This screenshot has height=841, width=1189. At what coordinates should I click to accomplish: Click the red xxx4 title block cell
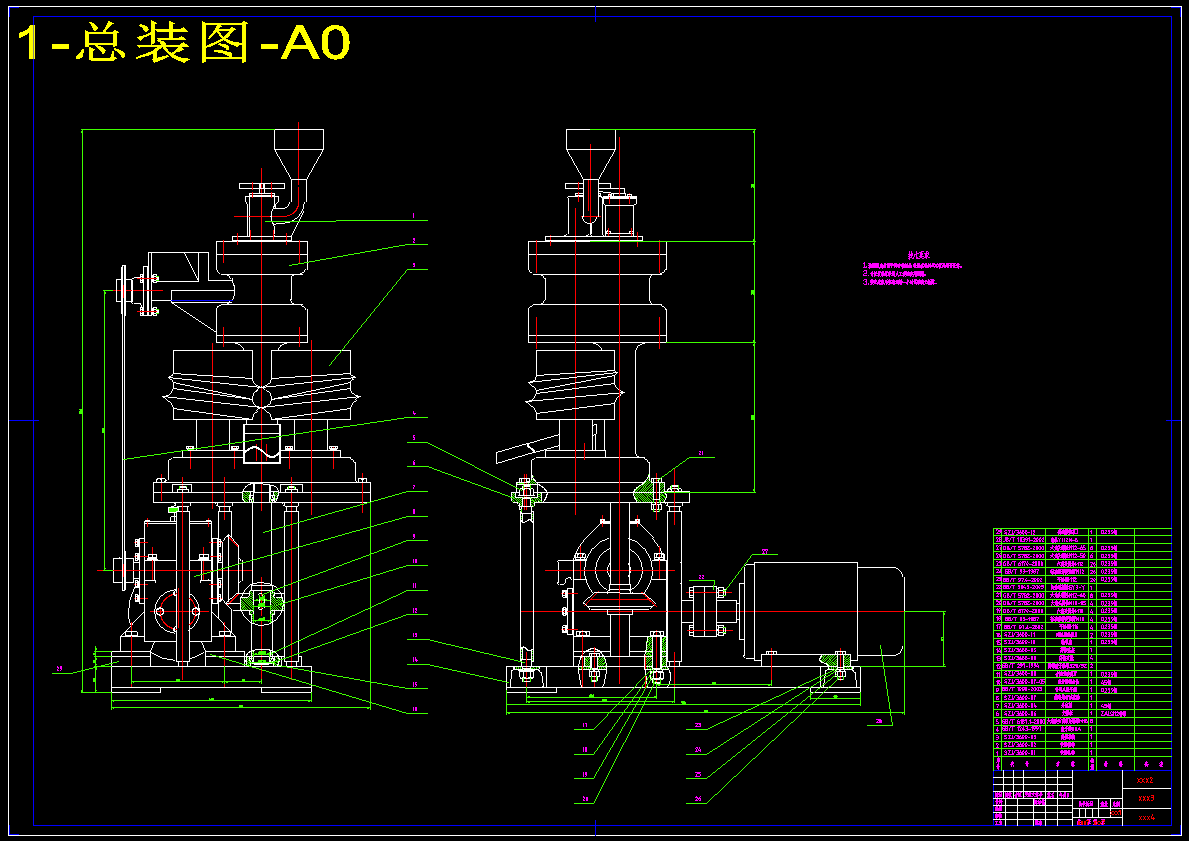1146,817
